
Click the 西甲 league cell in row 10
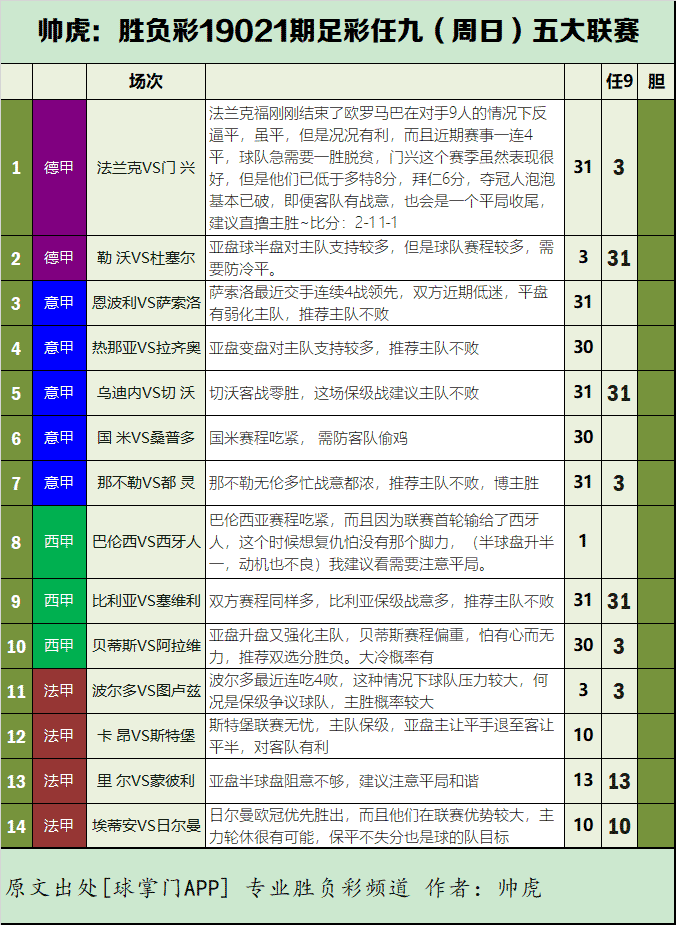[59, 645]
